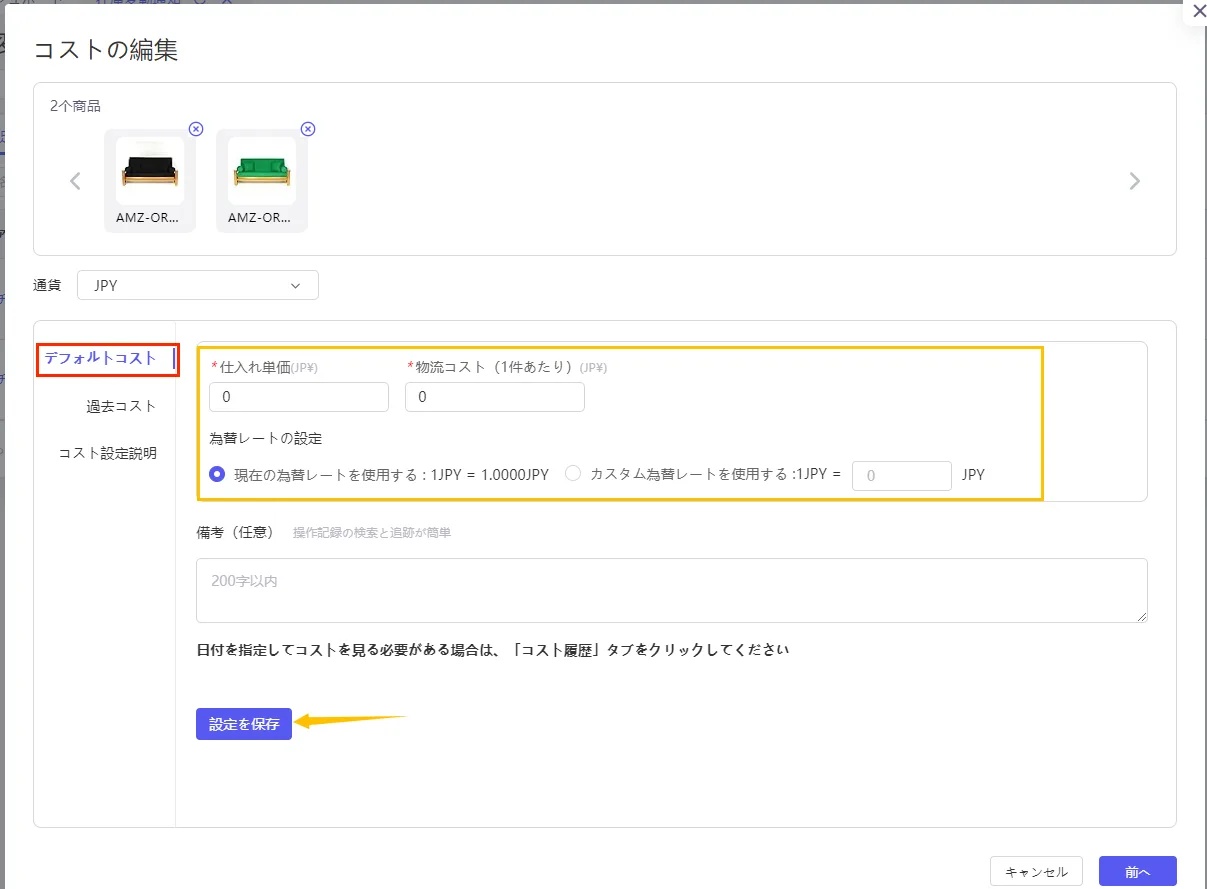Close the cost edit dialog

tap(1199, 12)
